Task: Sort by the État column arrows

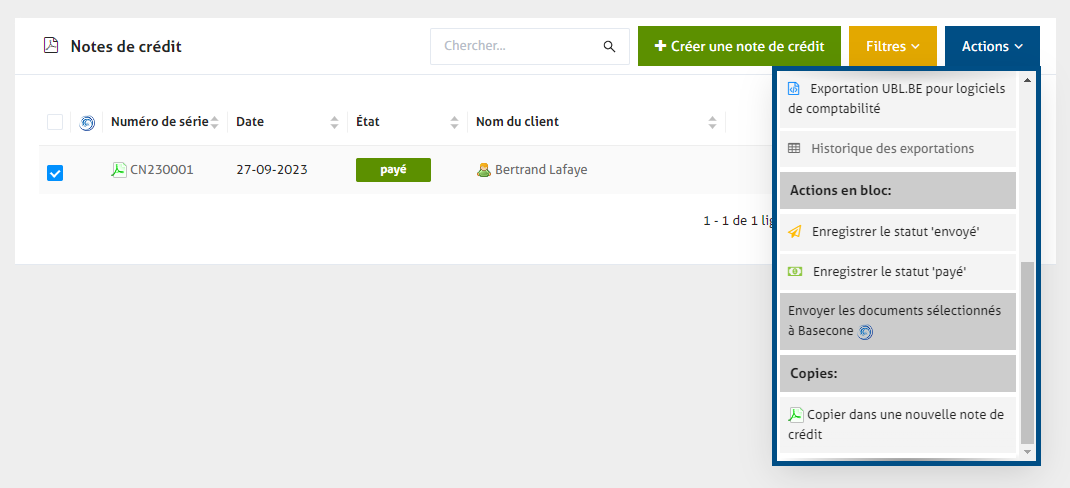Action: point(455,123)
